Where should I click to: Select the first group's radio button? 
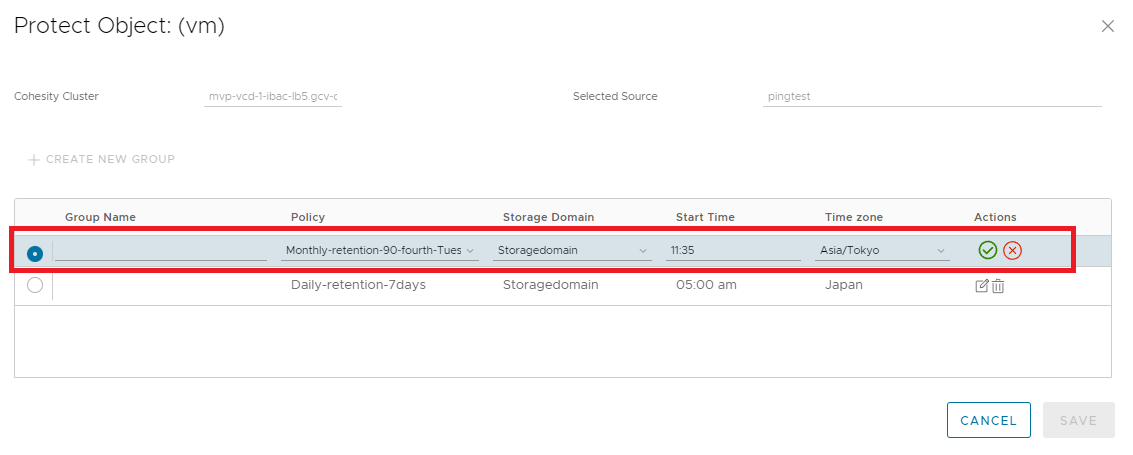[x=35, y=253]
